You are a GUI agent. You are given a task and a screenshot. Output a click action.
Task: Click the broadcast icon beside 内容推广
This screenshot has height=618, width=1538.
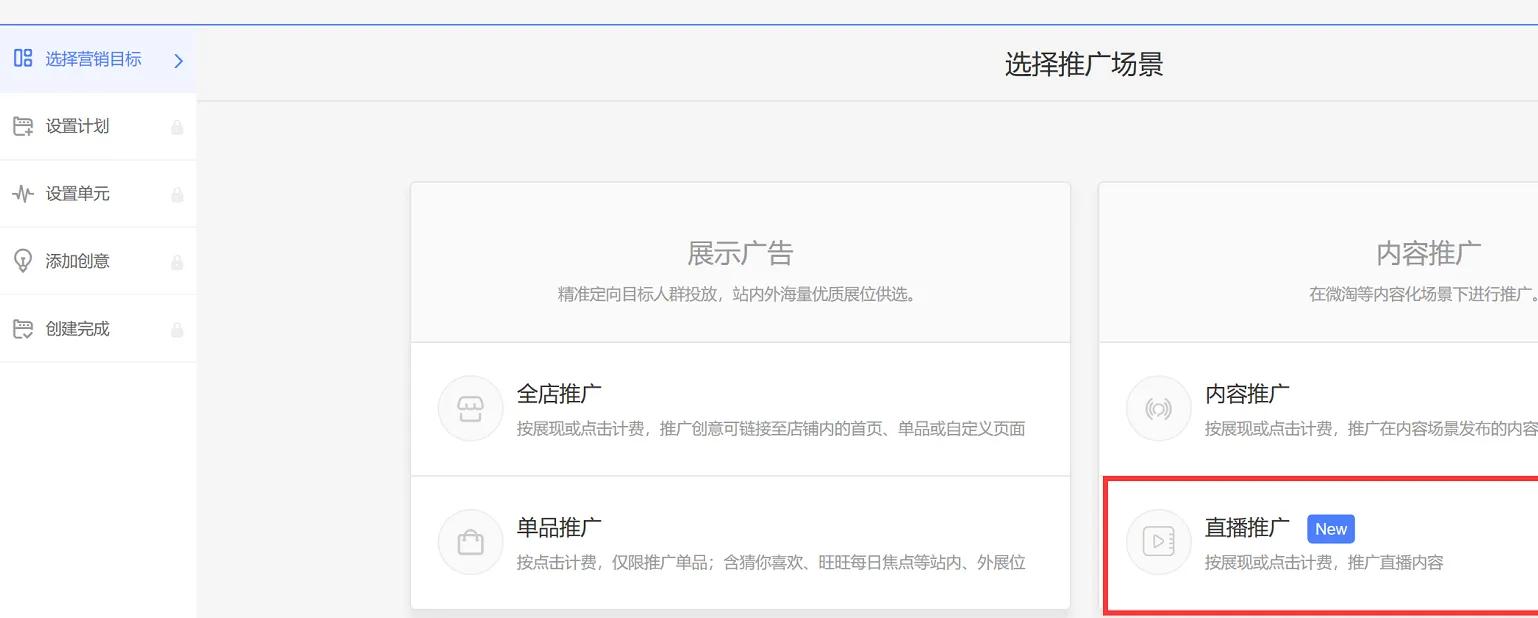(1158, 407)
